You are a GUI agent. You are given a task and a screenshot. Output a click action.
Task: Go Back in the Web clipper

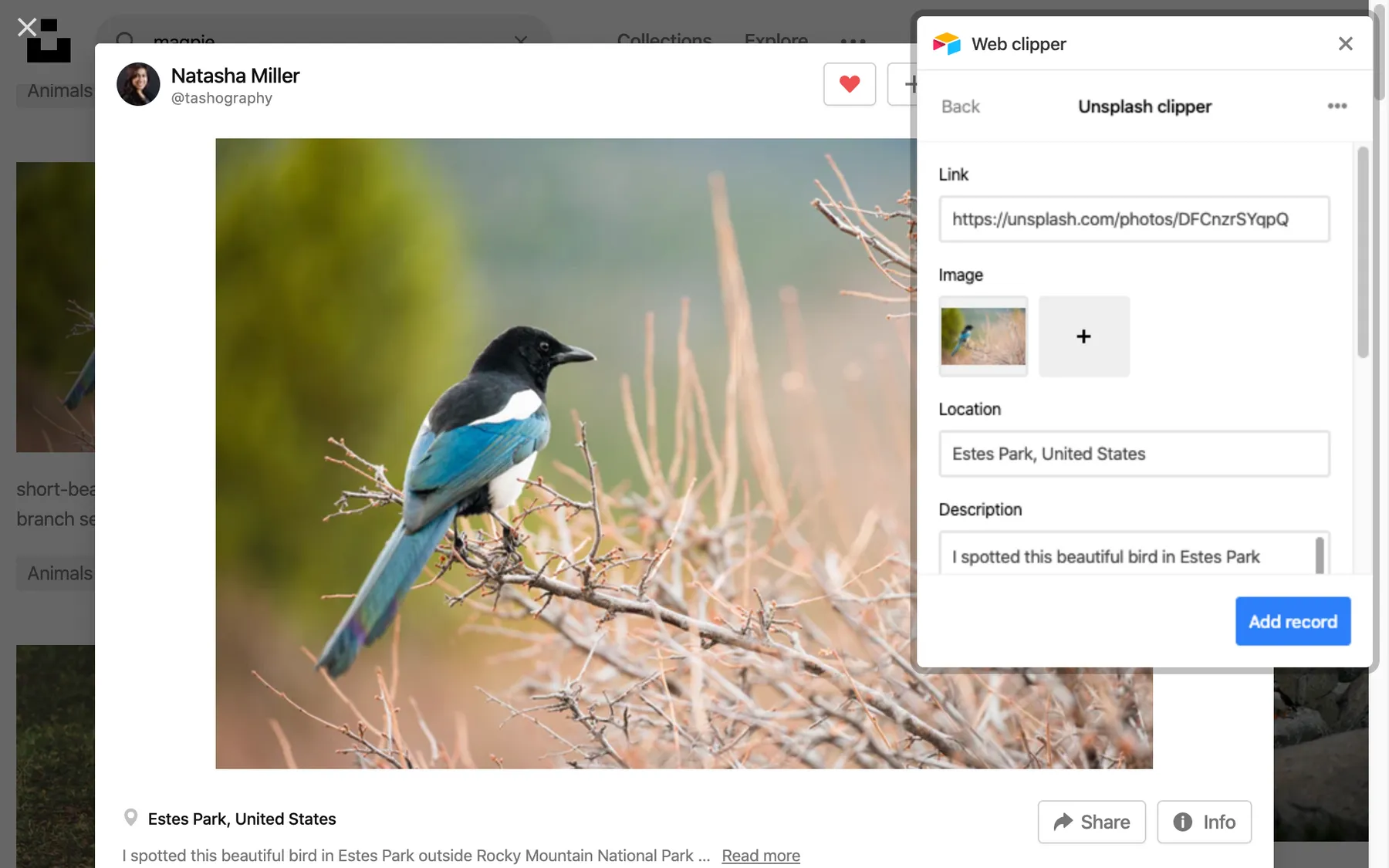[960, 106]
